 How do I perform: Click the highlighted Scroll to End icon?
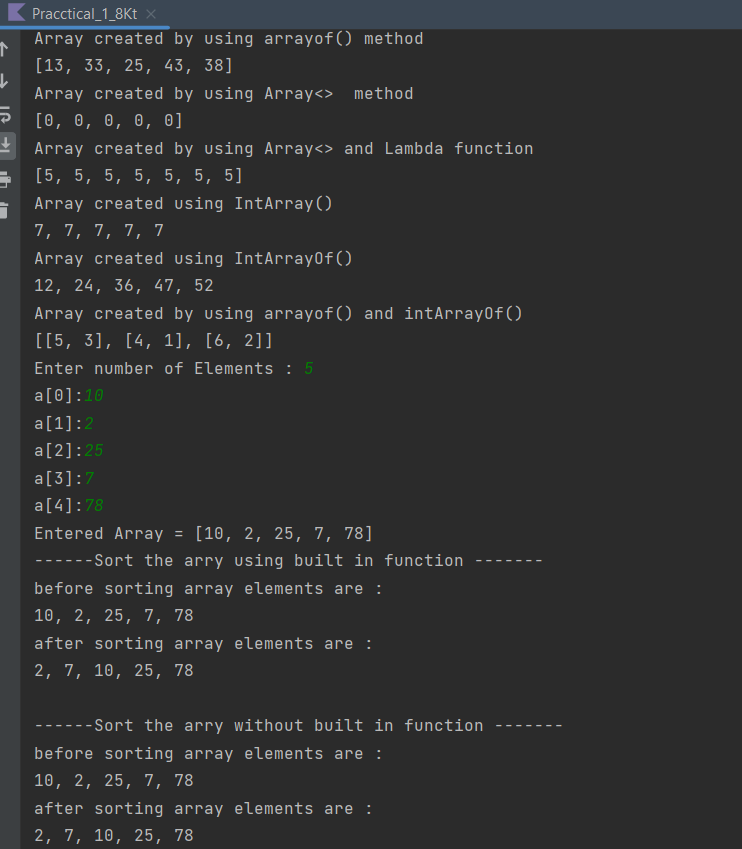[7, 145]
